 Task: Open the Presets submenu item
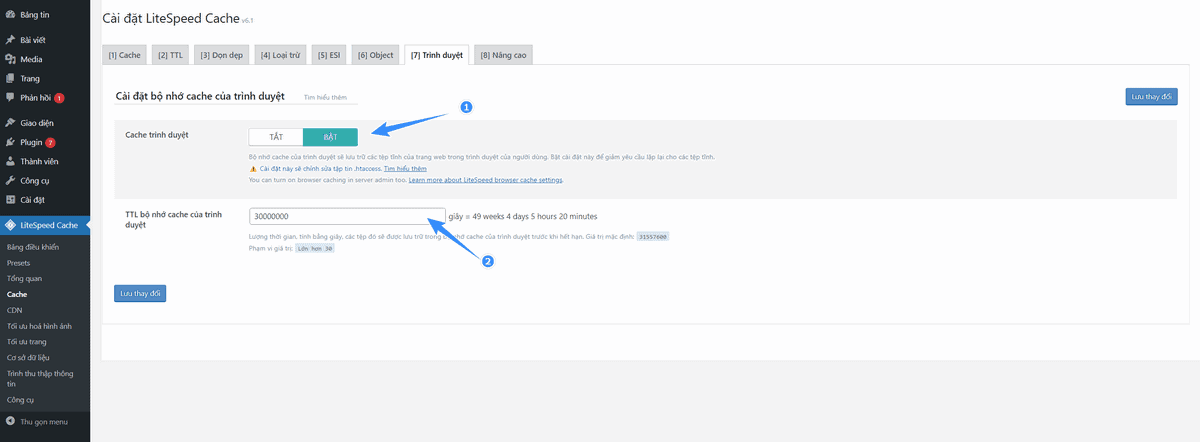point(18,262)
